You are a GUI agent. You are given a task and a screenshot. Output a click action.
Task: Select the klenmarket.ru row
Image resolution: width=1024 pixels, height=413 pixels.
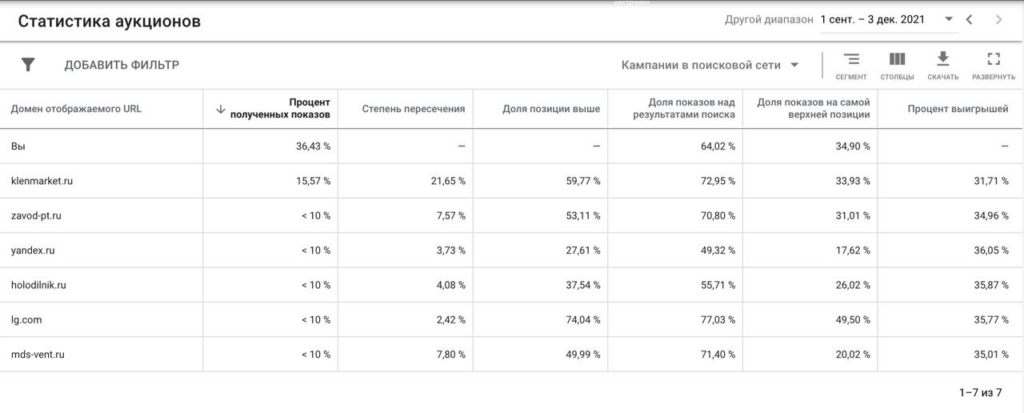[512, 181]
